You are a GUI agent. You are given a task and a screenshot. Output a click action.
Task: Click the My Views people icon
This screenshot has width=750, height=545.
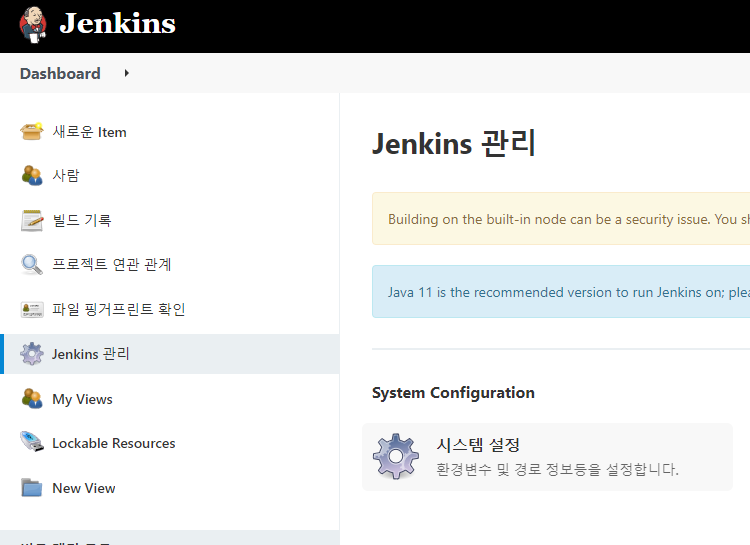point(32,399)
